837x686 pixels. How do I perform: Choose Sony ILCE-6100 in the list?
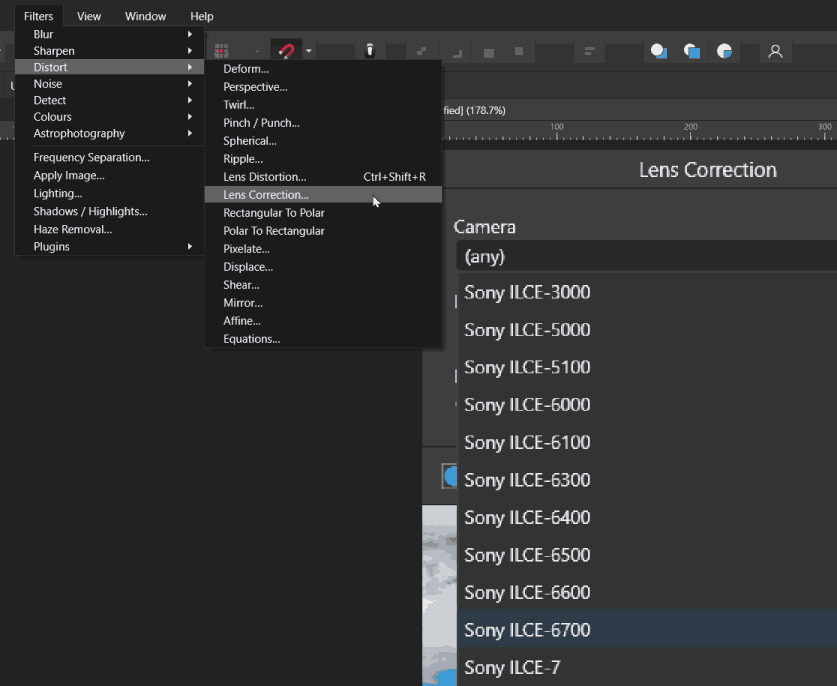[647, 443]
